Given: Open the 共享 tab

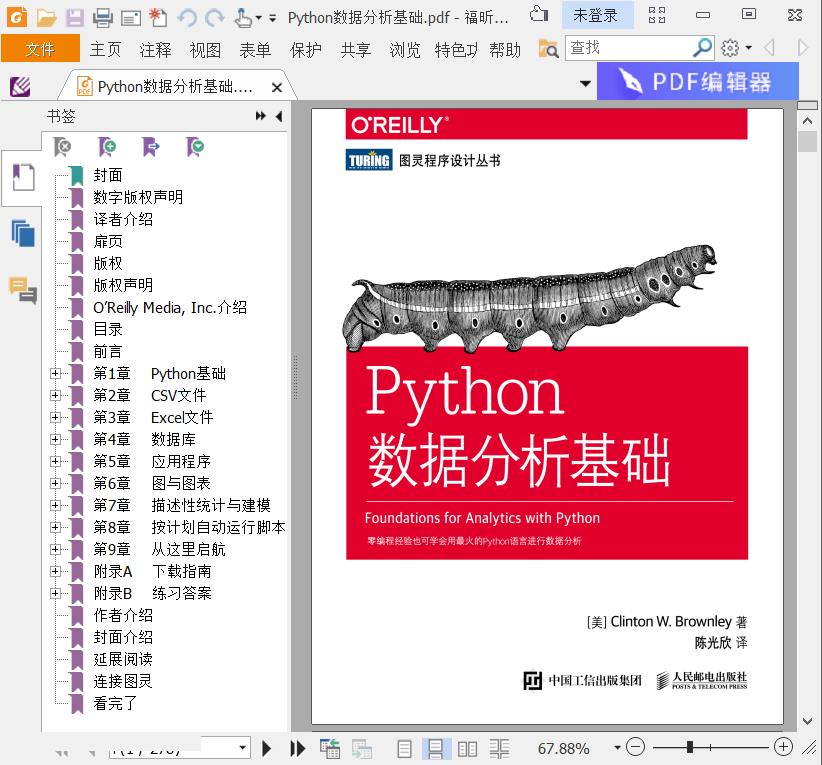Looking at the screenshot, I should [355, 50].
